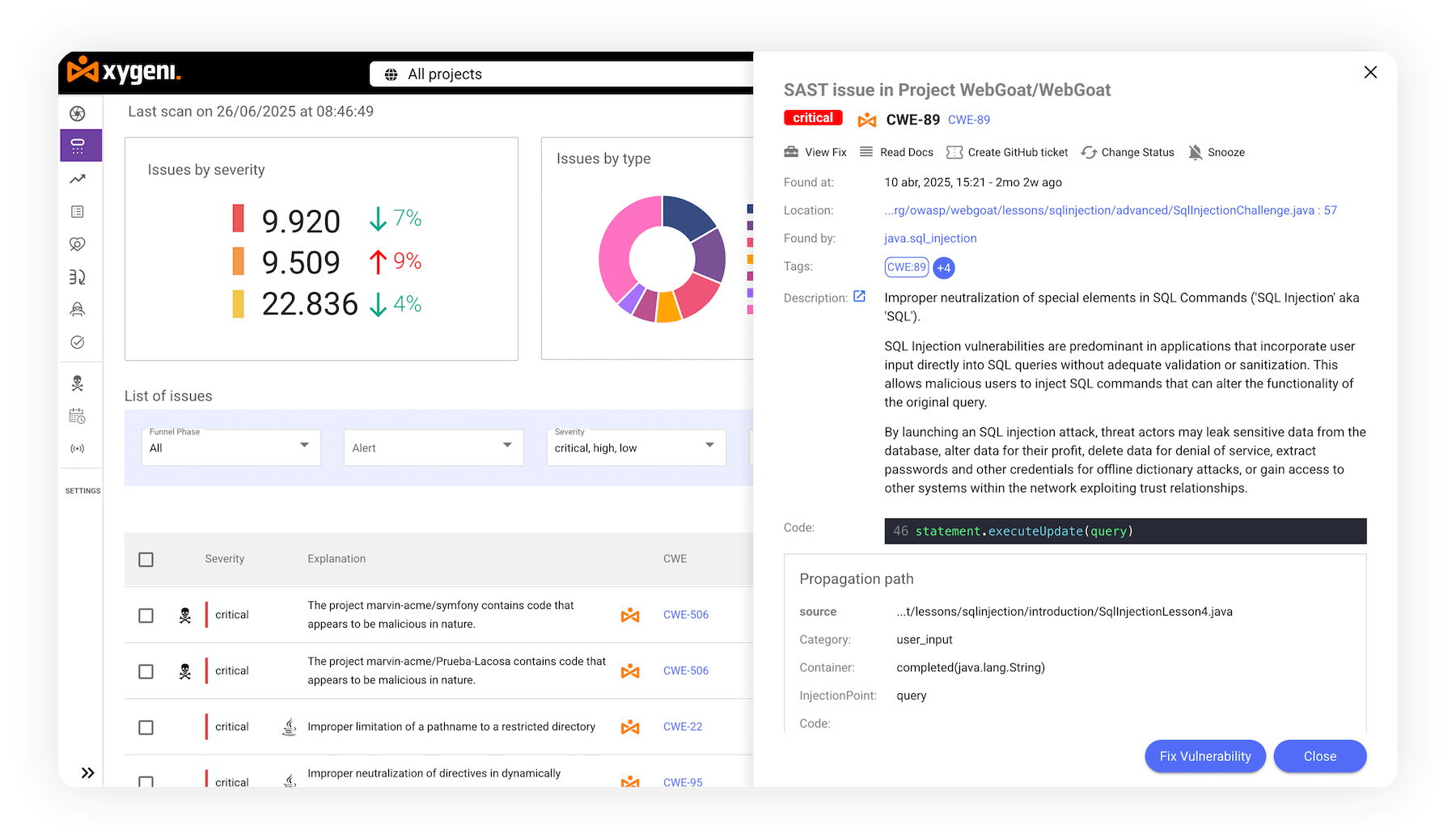Open the All projects selector
The width and height of the screenshot is (1456, 838).
pos(561,74)
